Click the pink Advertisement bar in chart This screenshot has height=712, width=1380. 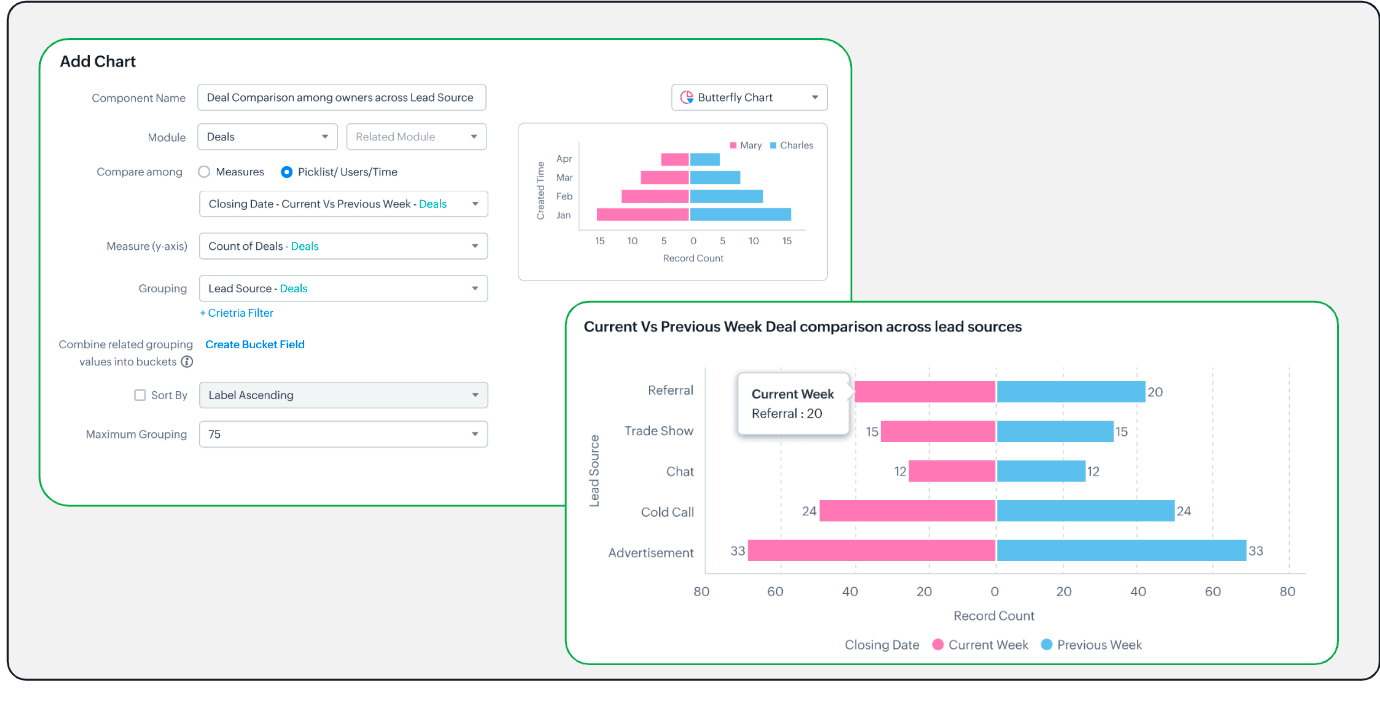tap(871, 551)
